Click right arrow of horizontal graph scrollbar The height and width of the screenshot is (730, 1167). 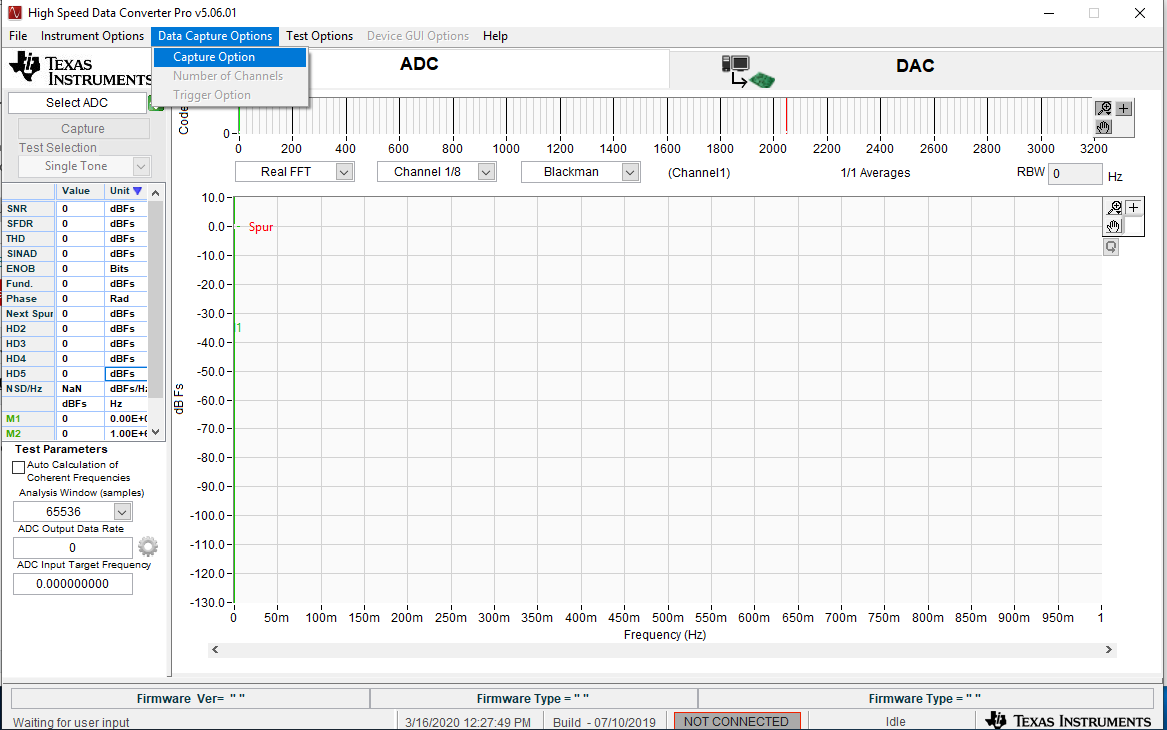[1108, 650]
